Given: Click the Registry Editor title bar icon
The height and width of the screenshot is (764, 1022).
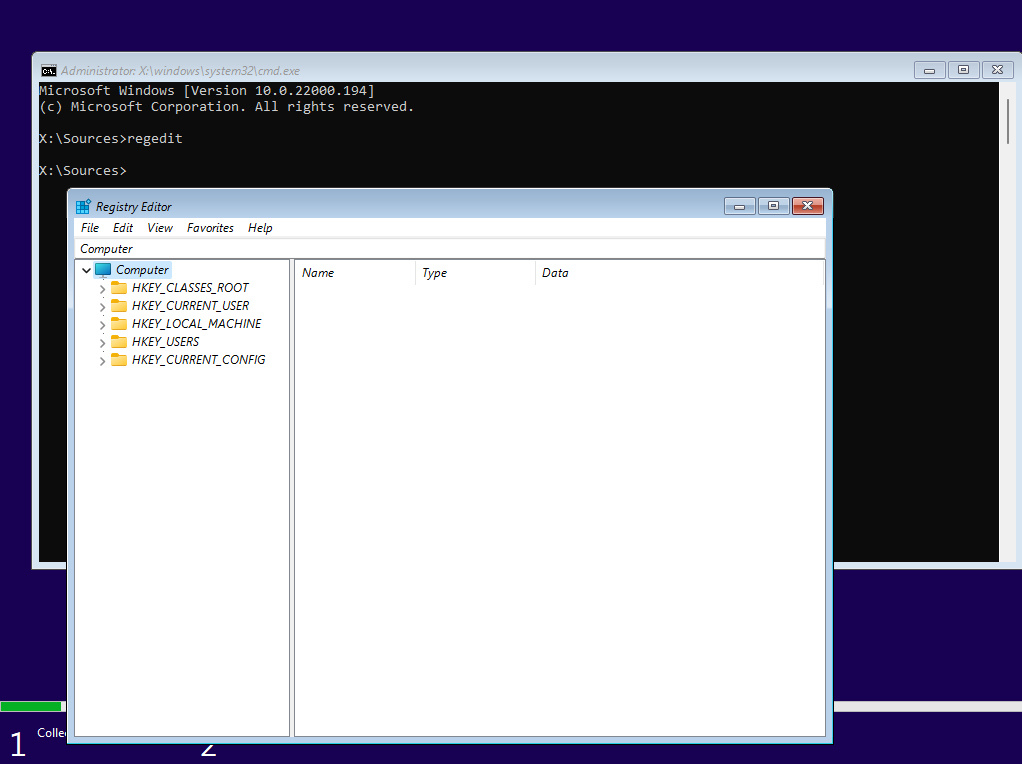Looking at the screenshot, I should pyautogui.click(x=83, y=207).
